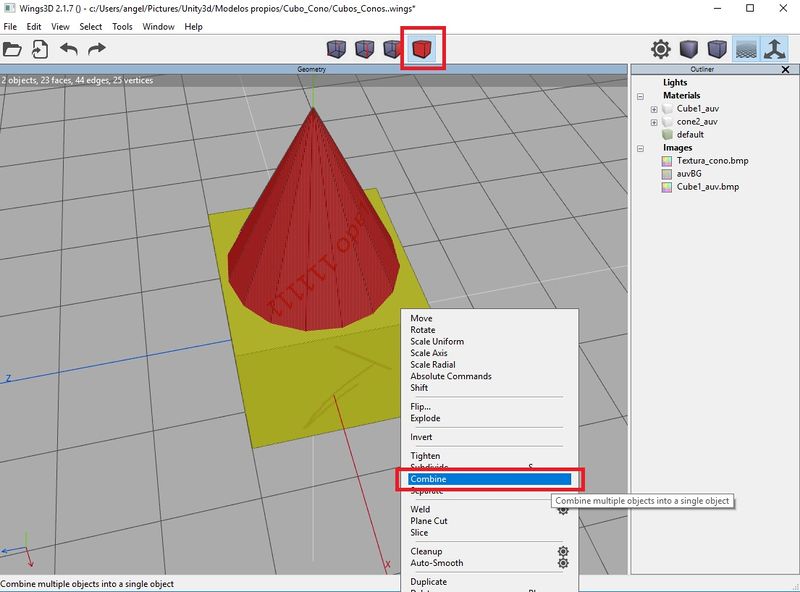Choose Move from the context menu

(x=421, y=318)
